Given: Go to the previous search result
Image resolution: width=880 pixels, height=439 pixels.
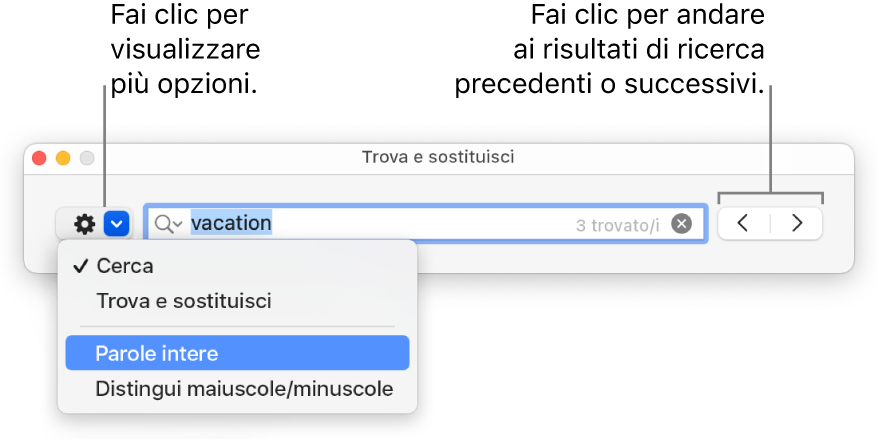Looking at the screenshot, I should (x=743, y=224).
